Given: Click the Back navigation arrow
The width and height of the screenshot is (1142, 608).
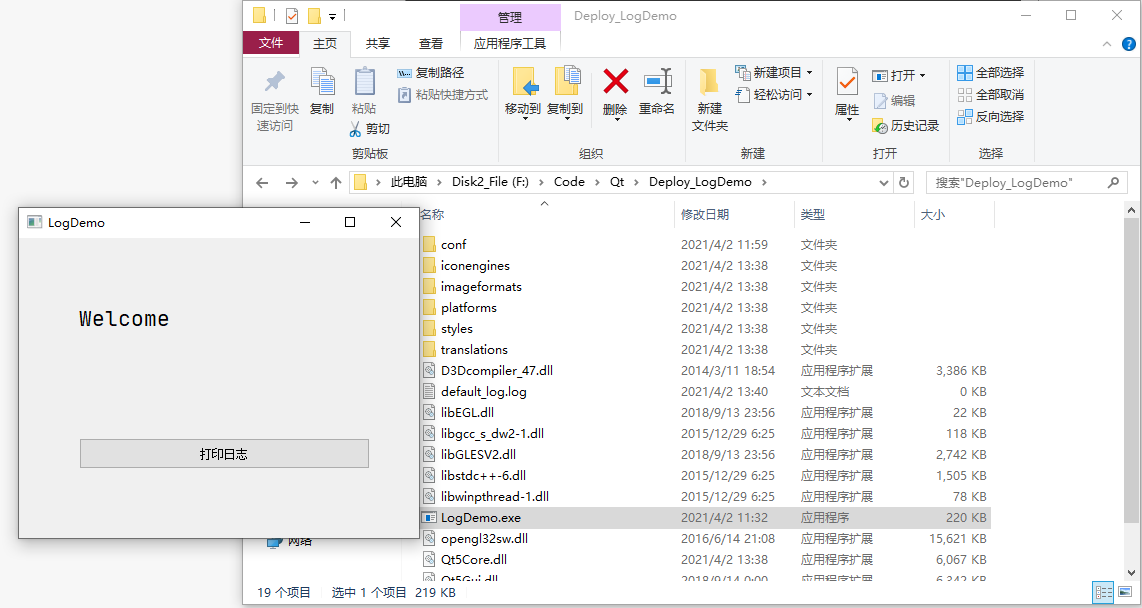Looking at the screenshot, I should (x=262, y=183).
